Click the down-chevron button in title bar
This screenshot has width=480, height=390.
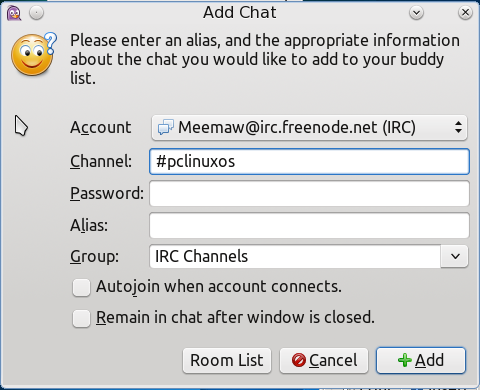click(x=416, y=13)
